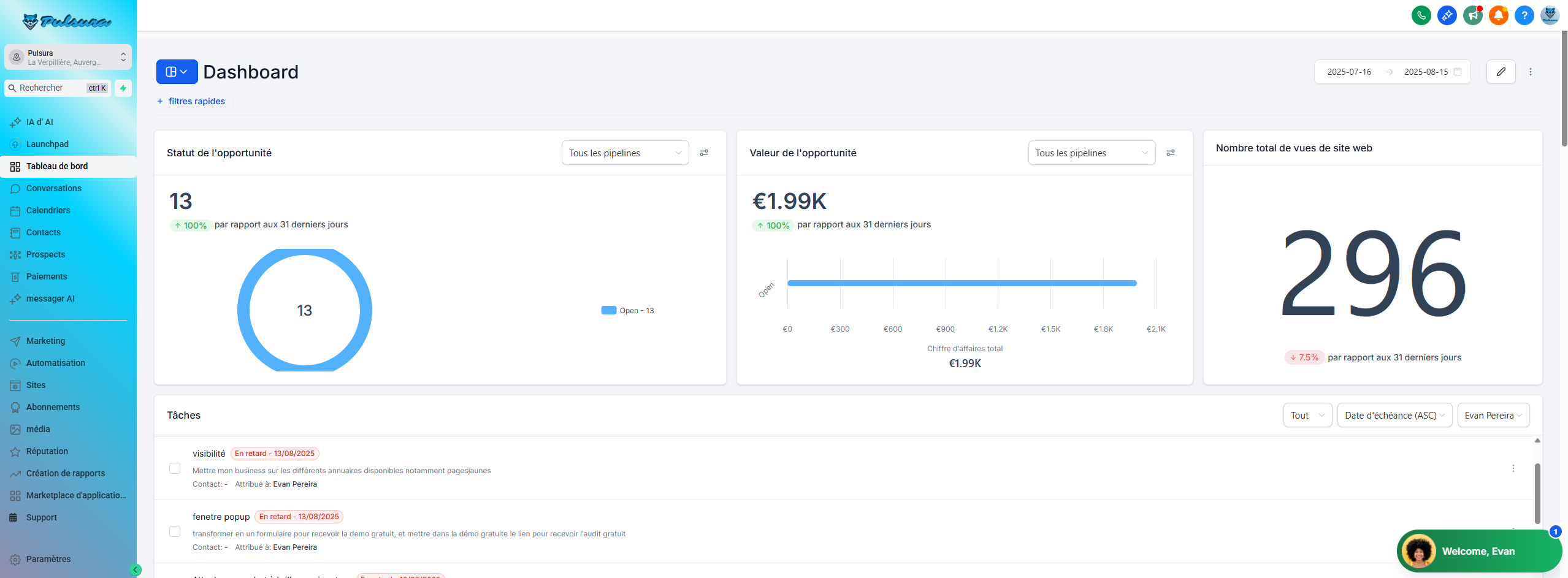Open the megaphone announcements icon
This screenshot has height=578, width=1568.
pyautogui.click(x=1472, y=15)
